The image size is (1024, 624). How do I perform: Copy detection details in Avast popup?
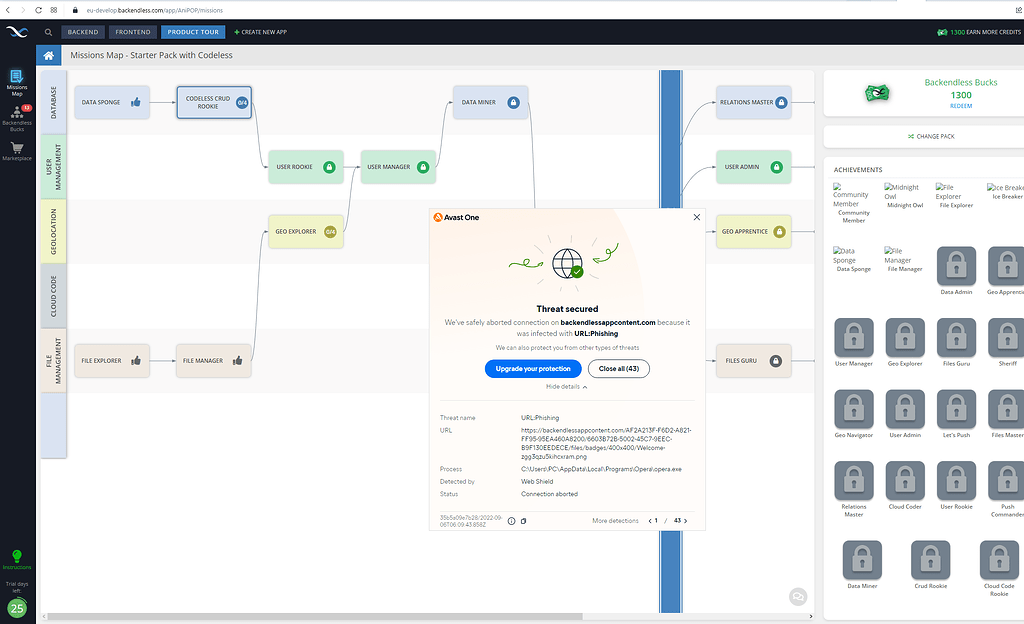pyautogui.click(x=523, y=521)
